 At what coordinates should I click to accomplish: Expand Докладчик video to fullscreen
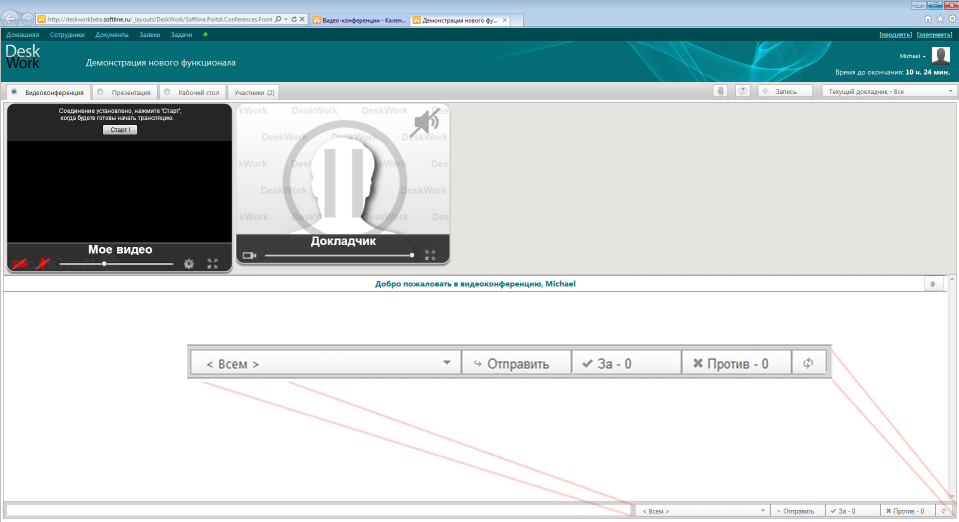(430, 255)
